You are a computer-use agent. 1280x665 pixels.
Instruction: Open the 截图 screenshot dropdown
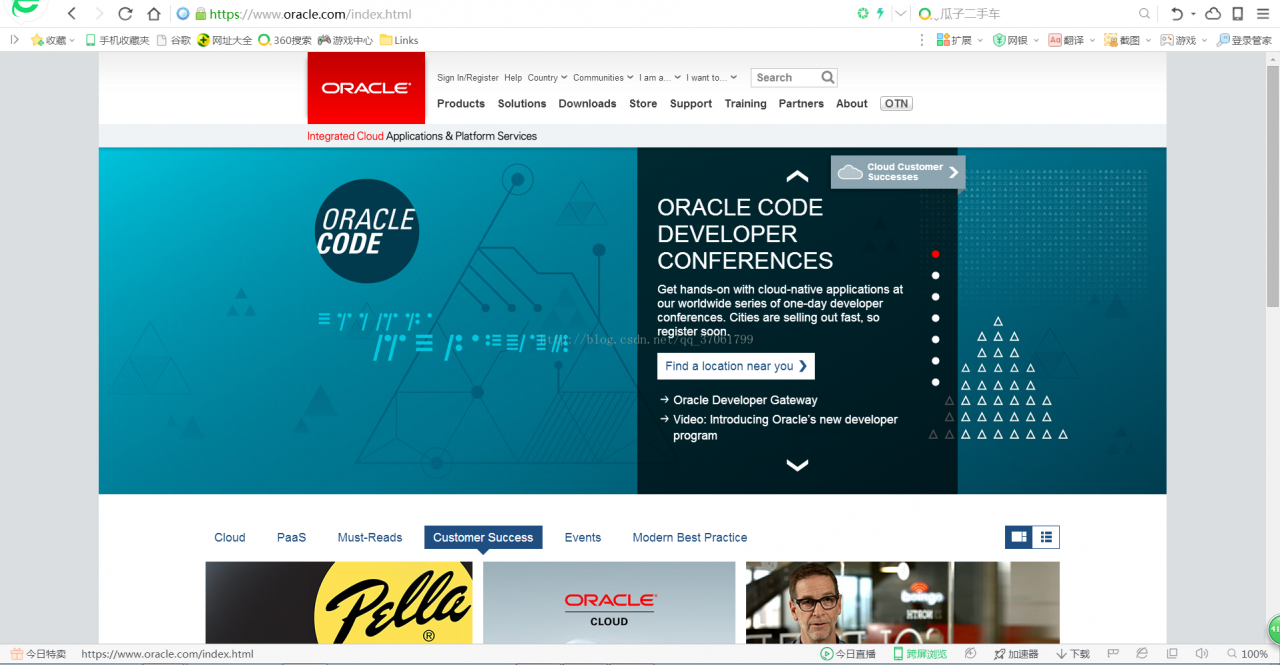[1127, 40]
